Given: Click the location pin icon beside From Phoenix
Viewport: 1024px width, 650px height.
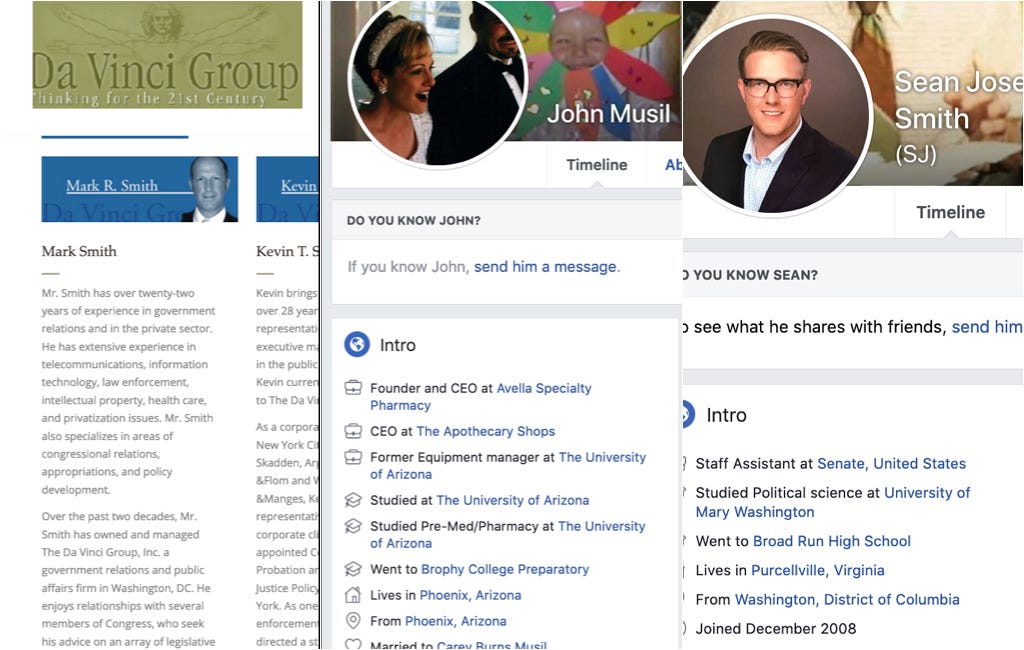Looking at the screenshot, I should (x=353, y=621).
